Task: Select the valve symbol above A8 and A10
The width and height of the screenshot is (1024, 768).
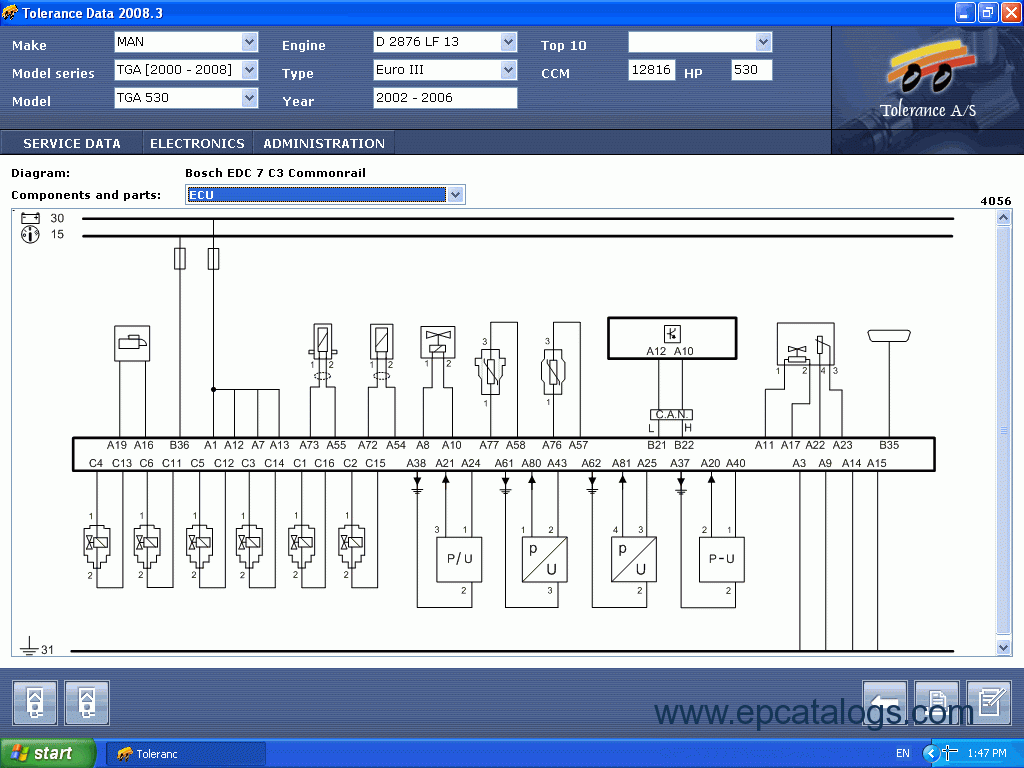Action: (x=438, y=342)
